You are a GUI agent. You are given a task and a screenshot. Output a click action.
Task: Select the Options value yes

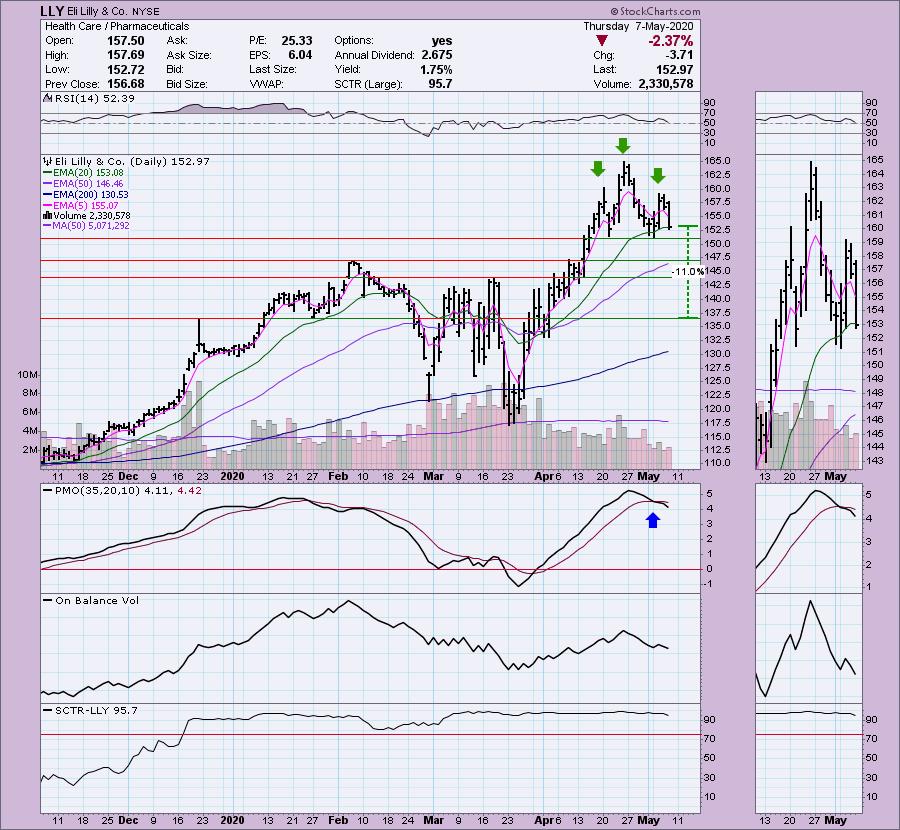tap(442, 41)
